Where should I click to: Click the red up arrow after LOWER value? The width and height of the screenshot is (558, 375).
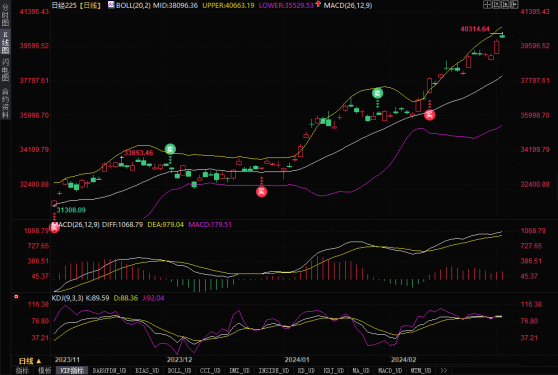[318, 5]
